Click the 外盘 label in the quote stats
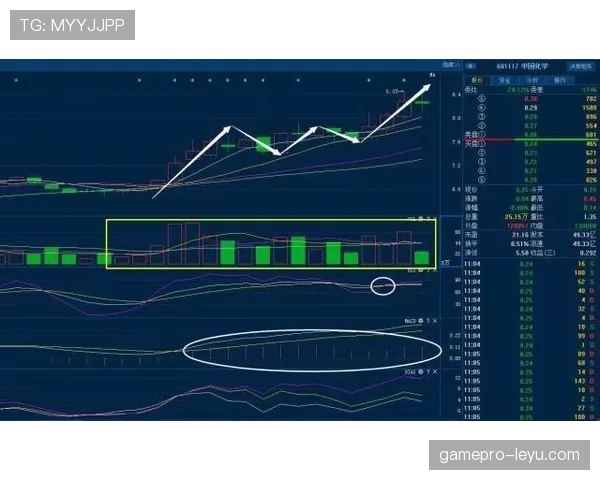This screenshot has height=480, width=600. click(471, 226)
